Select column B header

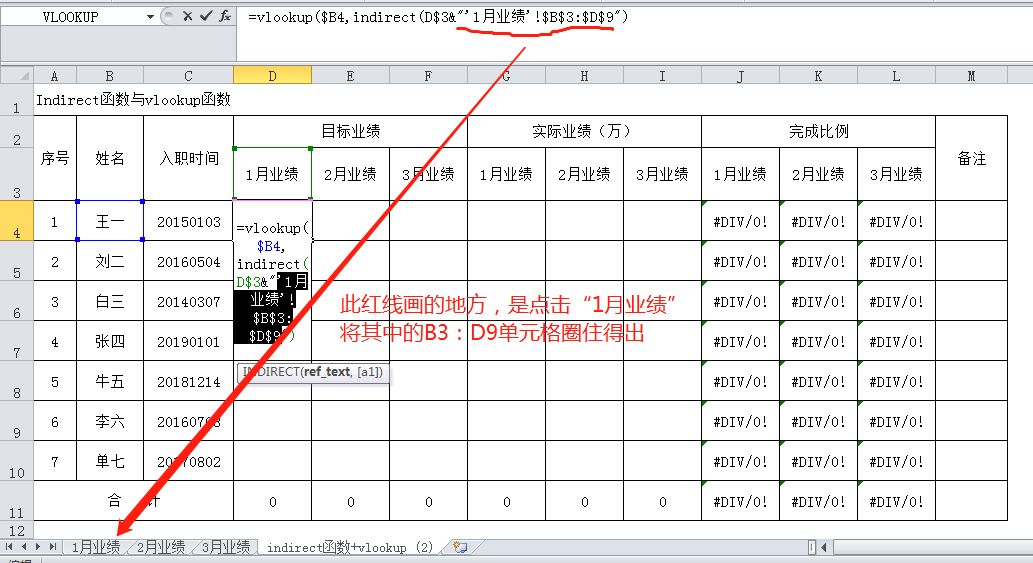(110, 76)
